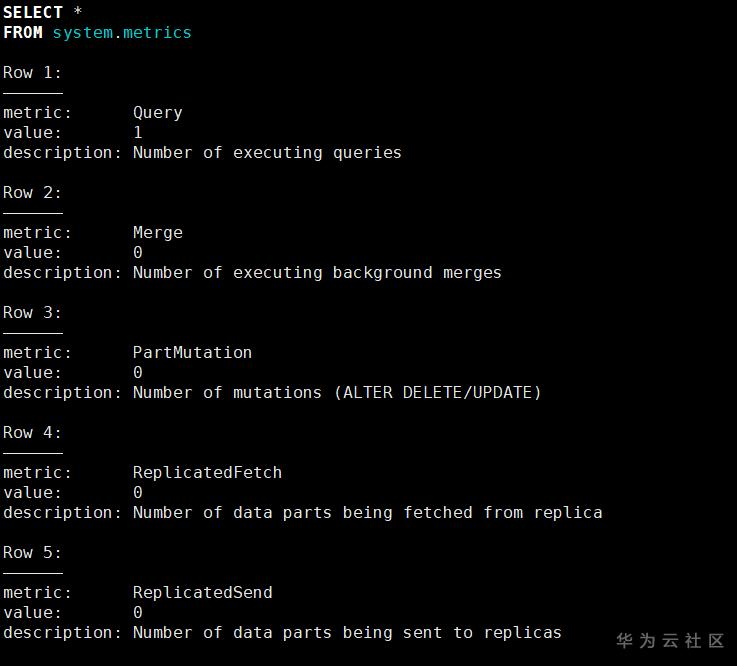
Task: Click the '(ALTER DELETE/UPDATE)' text
Action: pyautogui.click(x=437, y=392)
